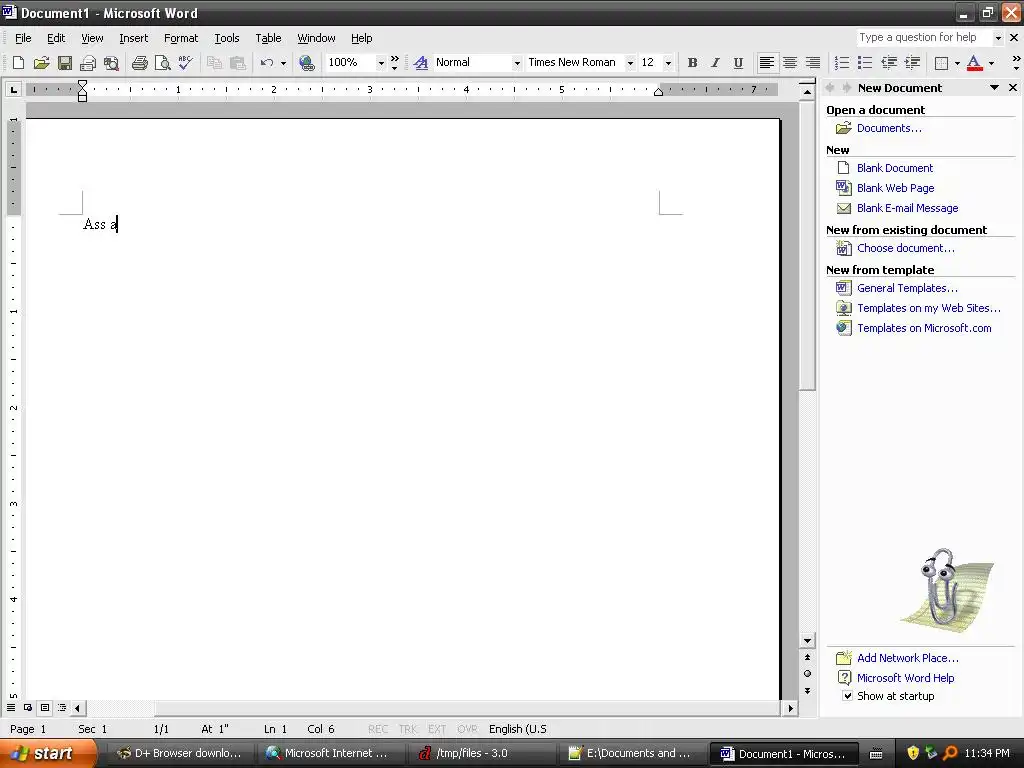Expand the help question box dropdown
This screenshot has width=1024, height=768.
tap(998, 38)
